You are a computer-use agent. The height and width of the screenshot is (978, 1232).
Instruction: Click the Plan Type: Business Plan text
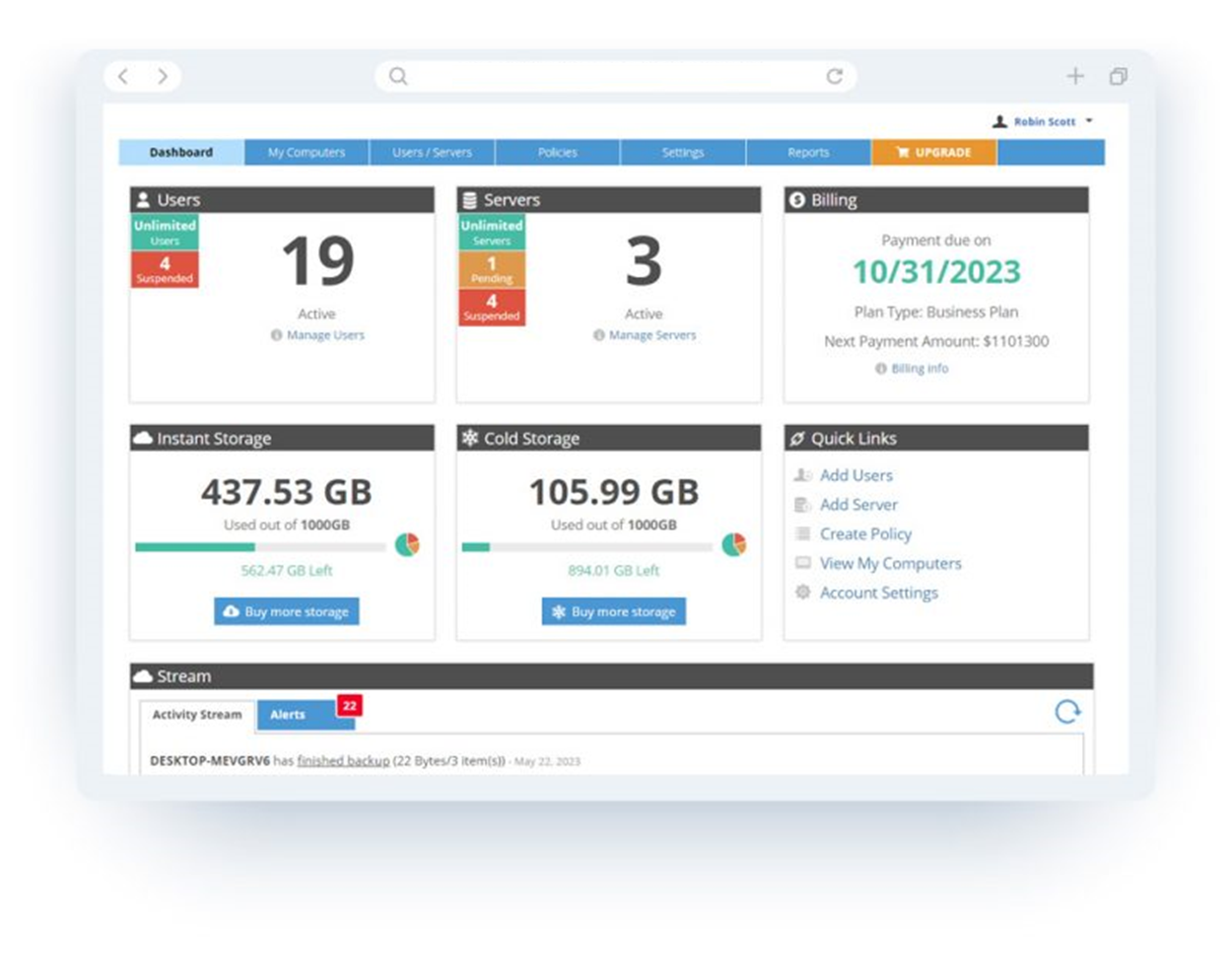tap(936, 312)
